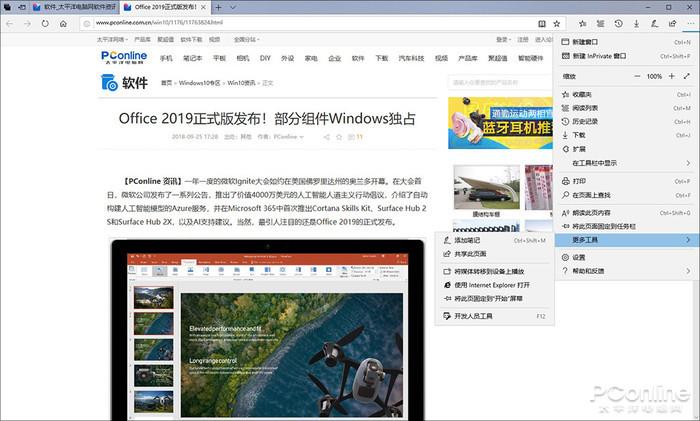Select 使用 Internet Explorer 打开
This screenshot has width=700, height=421.
495,285
